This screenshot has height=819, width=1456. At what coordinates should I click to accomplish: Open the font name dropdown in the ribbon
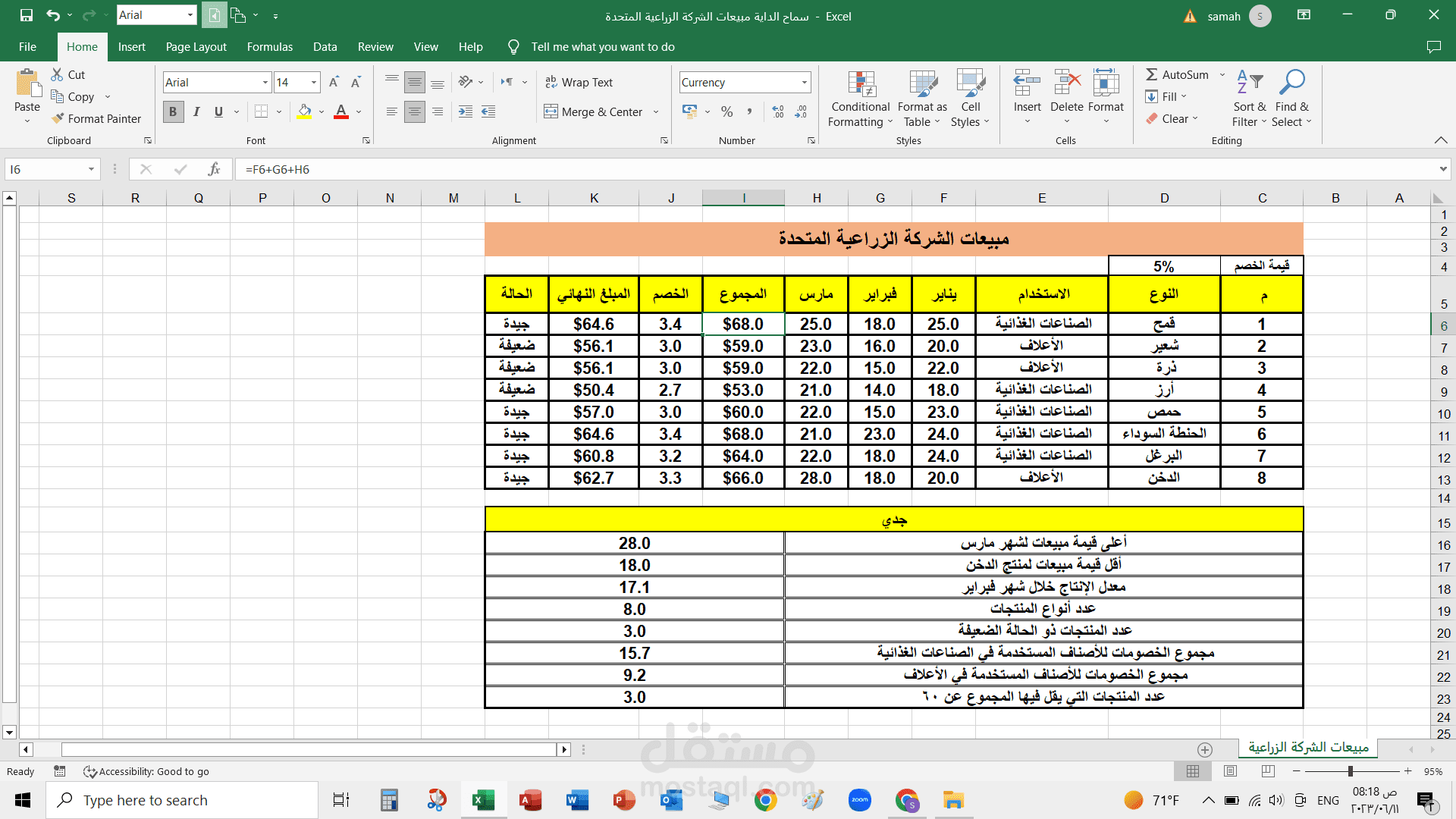[265, 82]
